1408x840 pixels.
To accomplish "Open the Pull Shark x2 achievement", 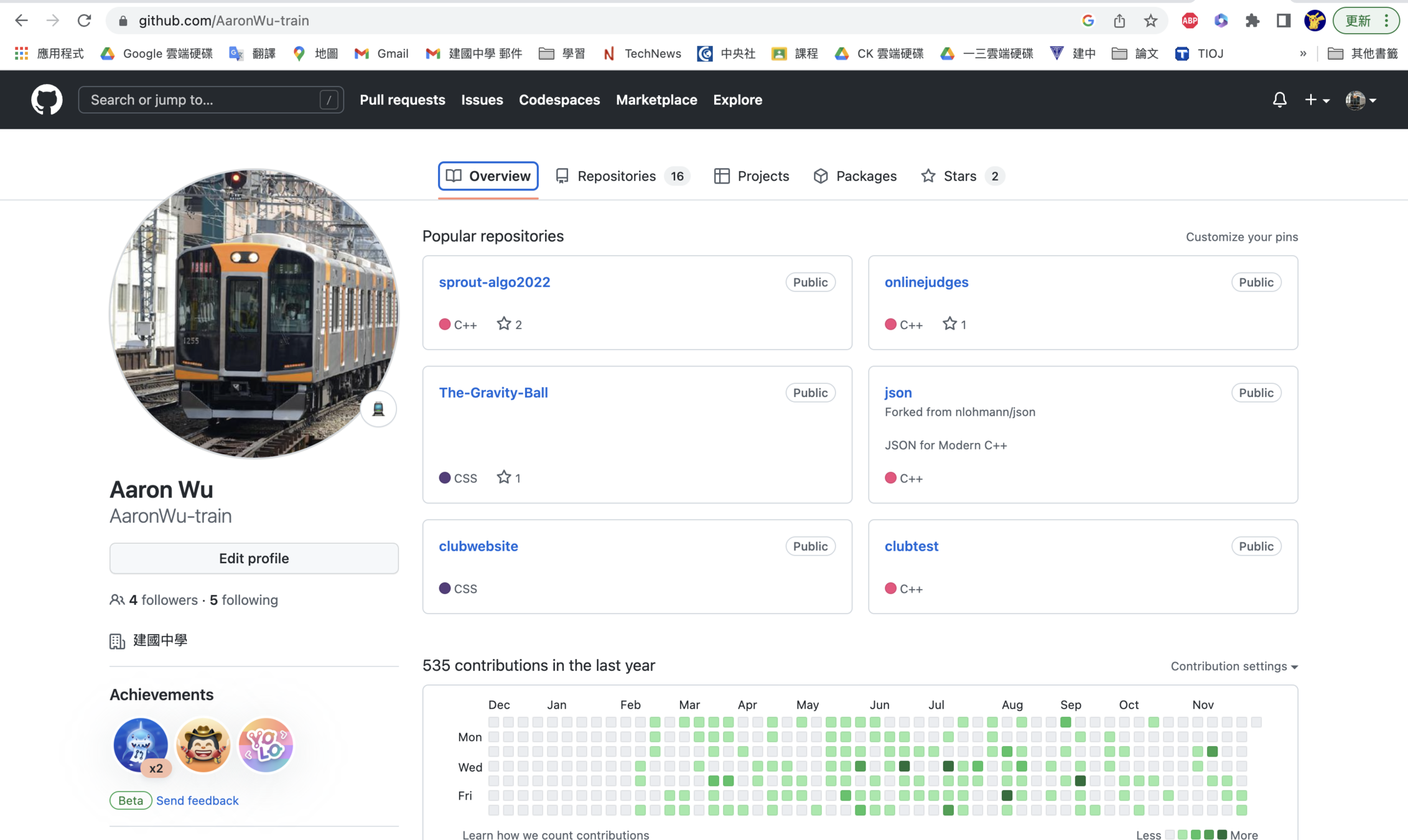I will pyautogui.click(x=141, y=745).
